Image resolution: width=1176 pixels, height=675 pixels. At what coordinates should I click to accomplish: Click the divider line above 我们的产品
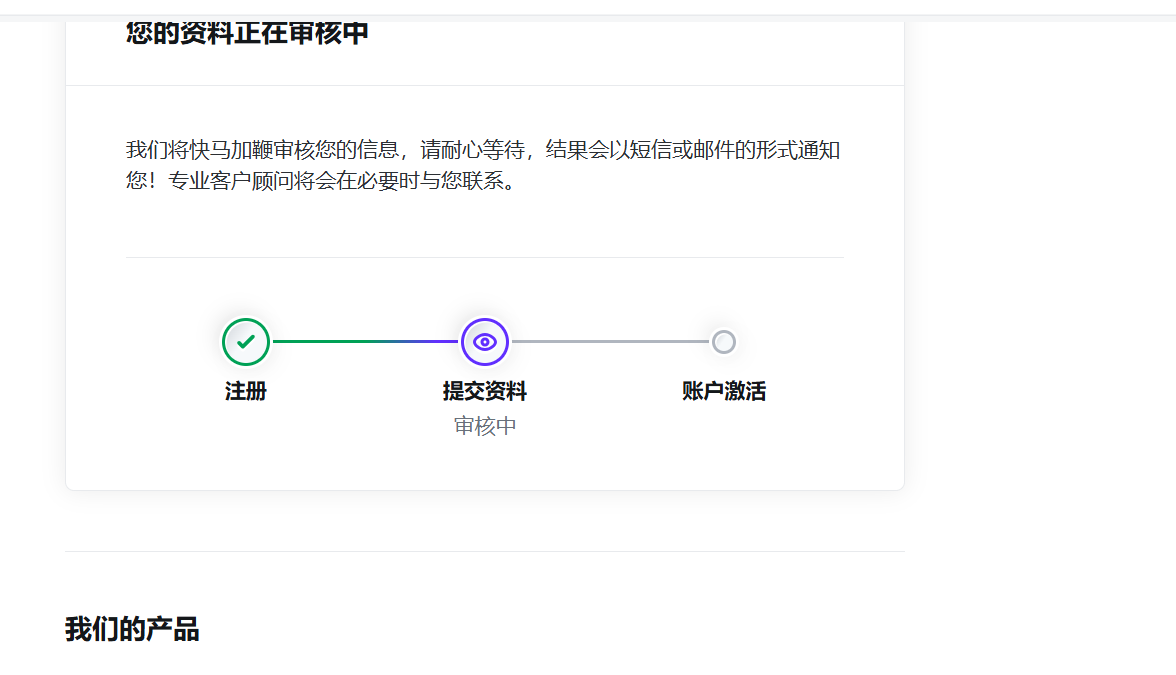(x=485, y=551)
